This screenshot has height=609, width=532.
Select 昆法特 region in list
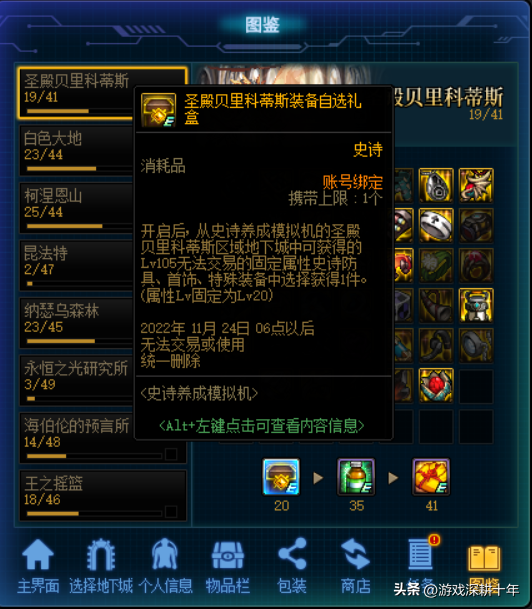(77, 266)
